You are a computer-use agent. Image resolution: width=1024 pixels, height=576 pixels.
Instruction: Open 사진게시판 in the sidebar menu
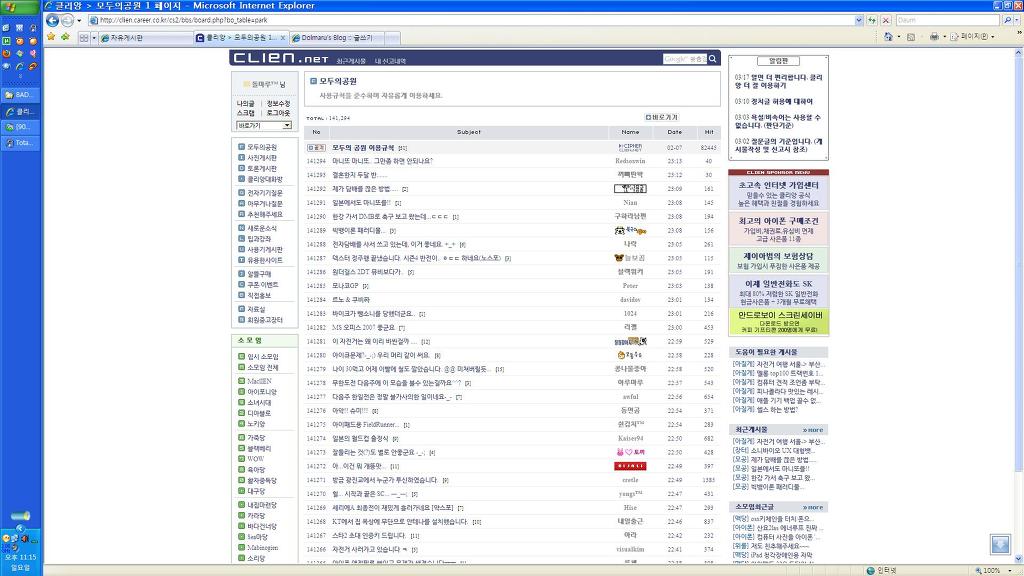(262, 158)
